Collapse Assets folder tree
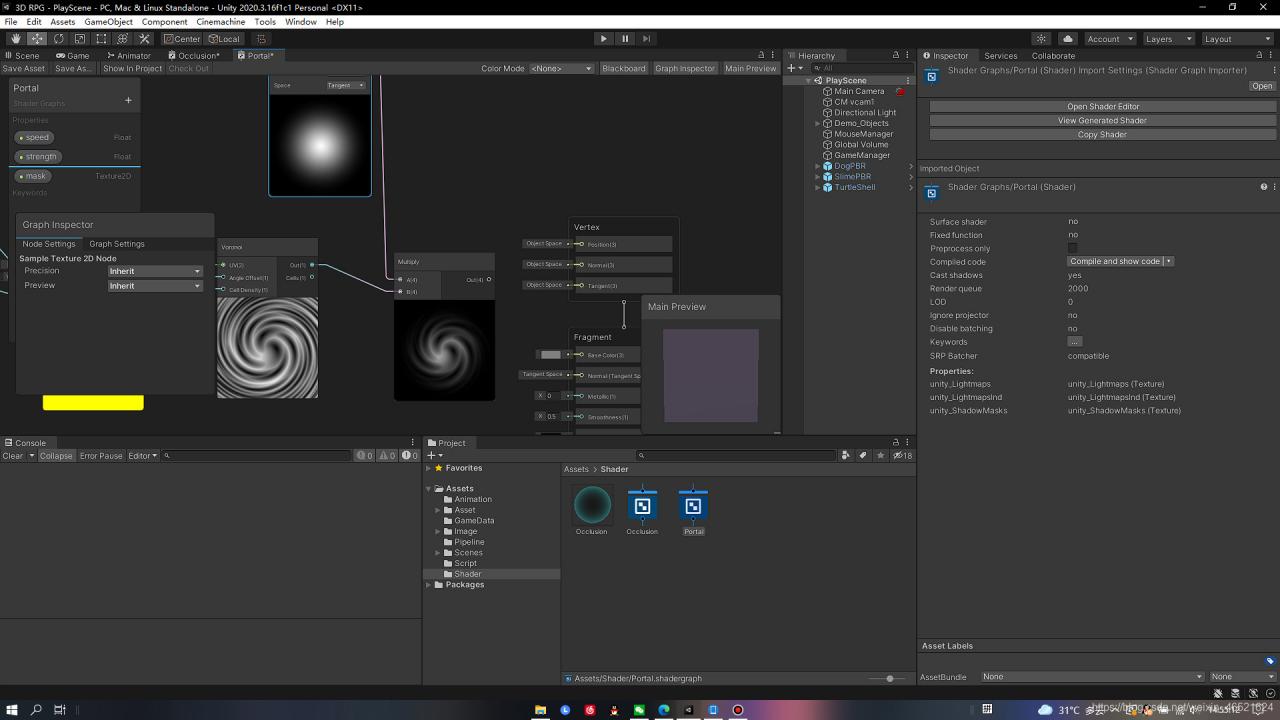Viewport: 1280px width, 720px height. pos(429,489)
